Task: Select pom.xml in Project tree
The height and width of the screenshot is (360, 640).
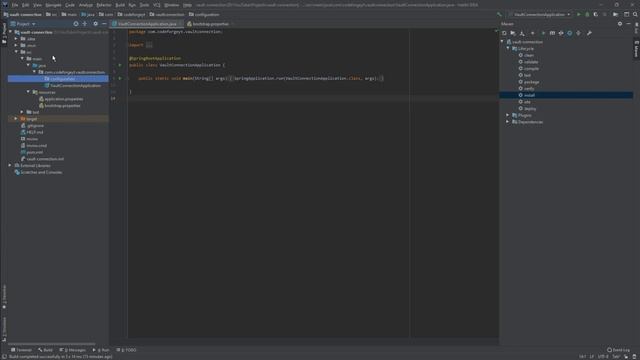Action: point(32,152)
